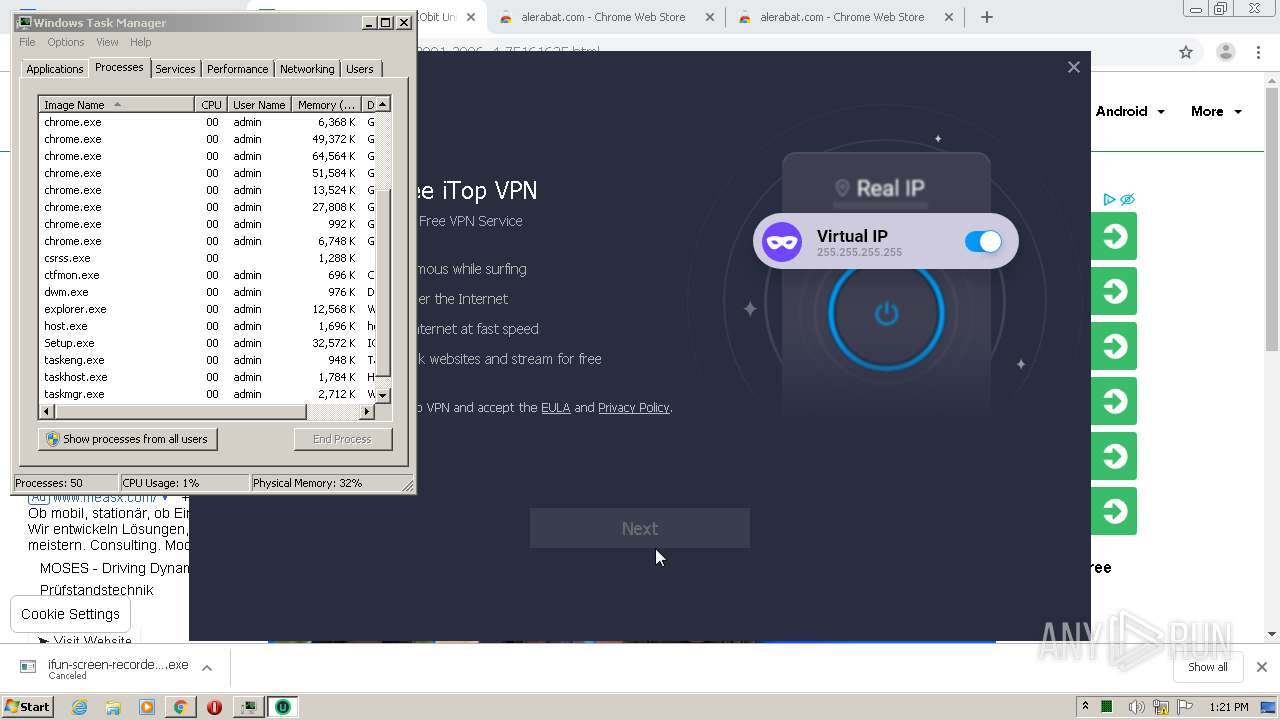
Task: Click the End Process button
Action: click(x=342, y=439)
